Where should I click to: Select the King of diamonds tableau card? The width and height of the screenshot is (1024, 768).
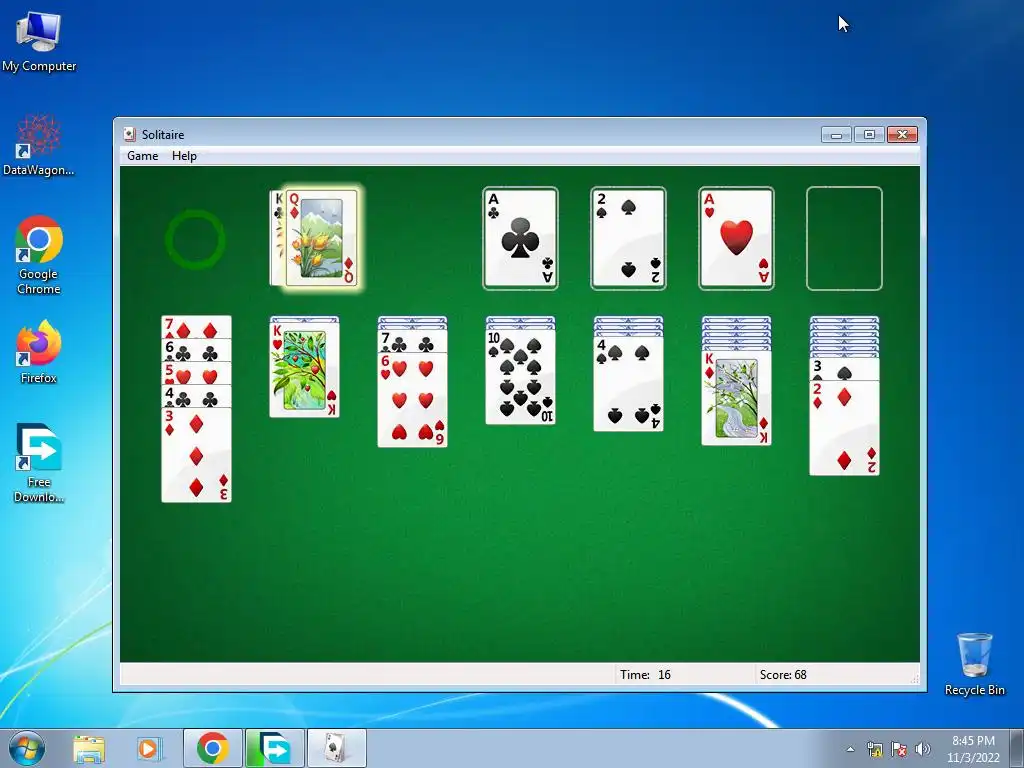pos(736,398)
